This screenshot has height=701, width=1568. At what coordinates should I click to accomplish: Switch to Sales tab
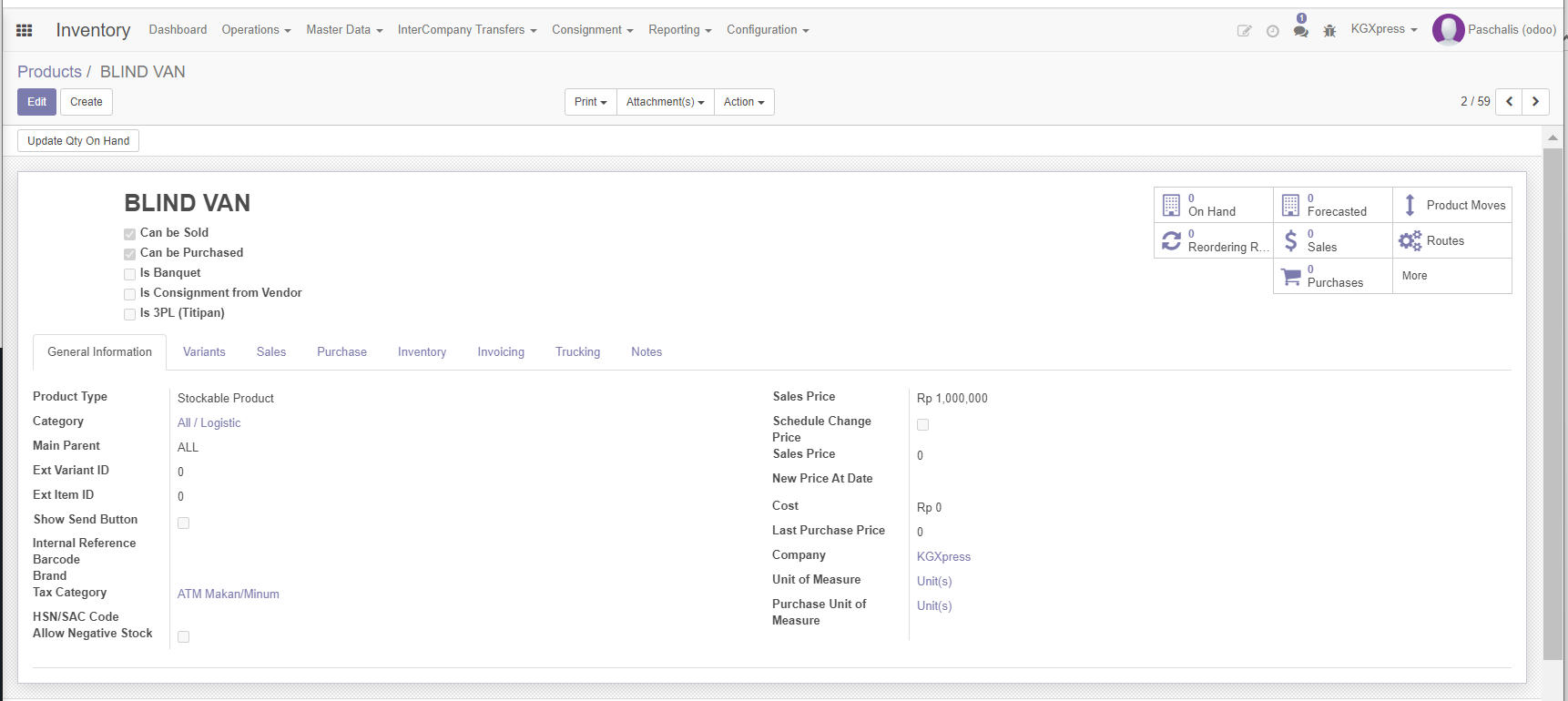(271, 352)
